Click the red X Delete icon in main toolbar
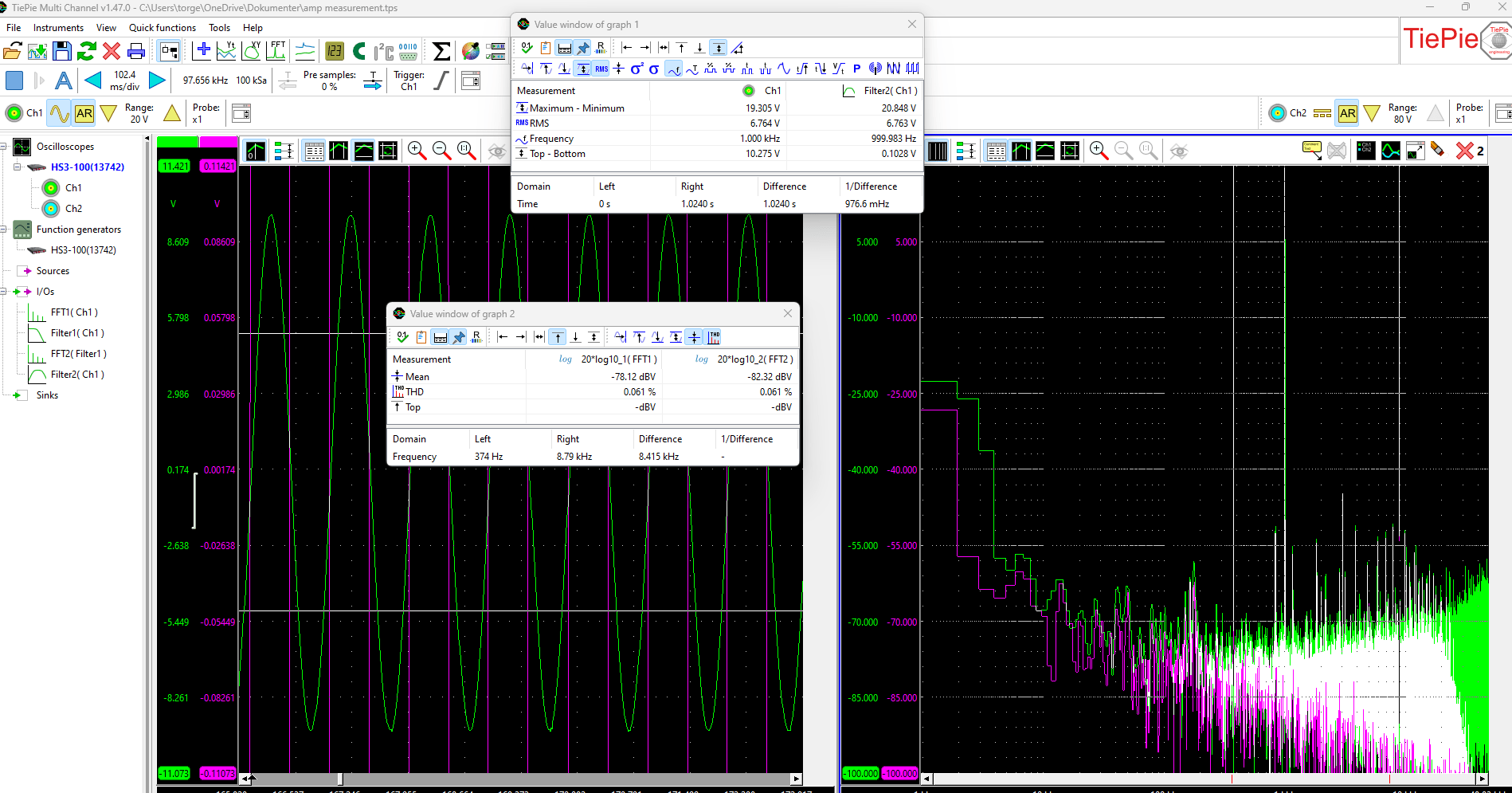1512x793 pixels. (112, 52)
